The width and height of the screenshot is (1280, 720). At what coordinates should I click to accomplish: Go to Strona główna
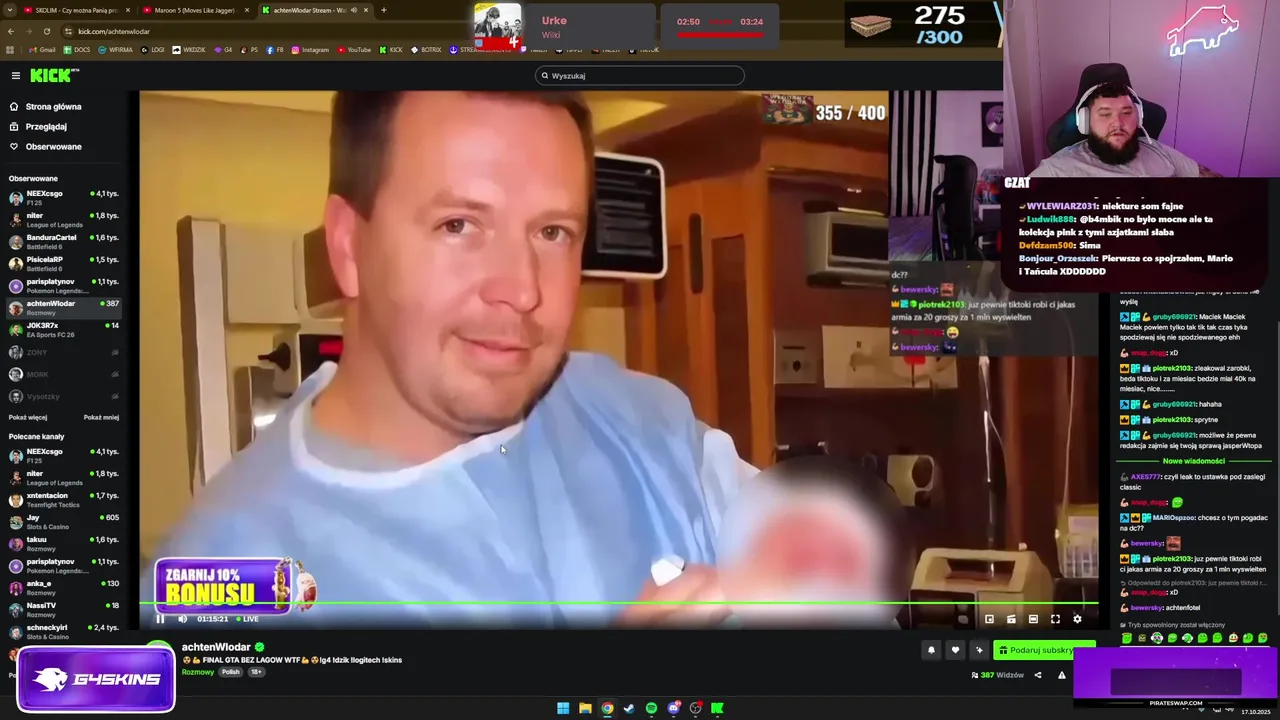pyautogui.click(x=53, y=107)
